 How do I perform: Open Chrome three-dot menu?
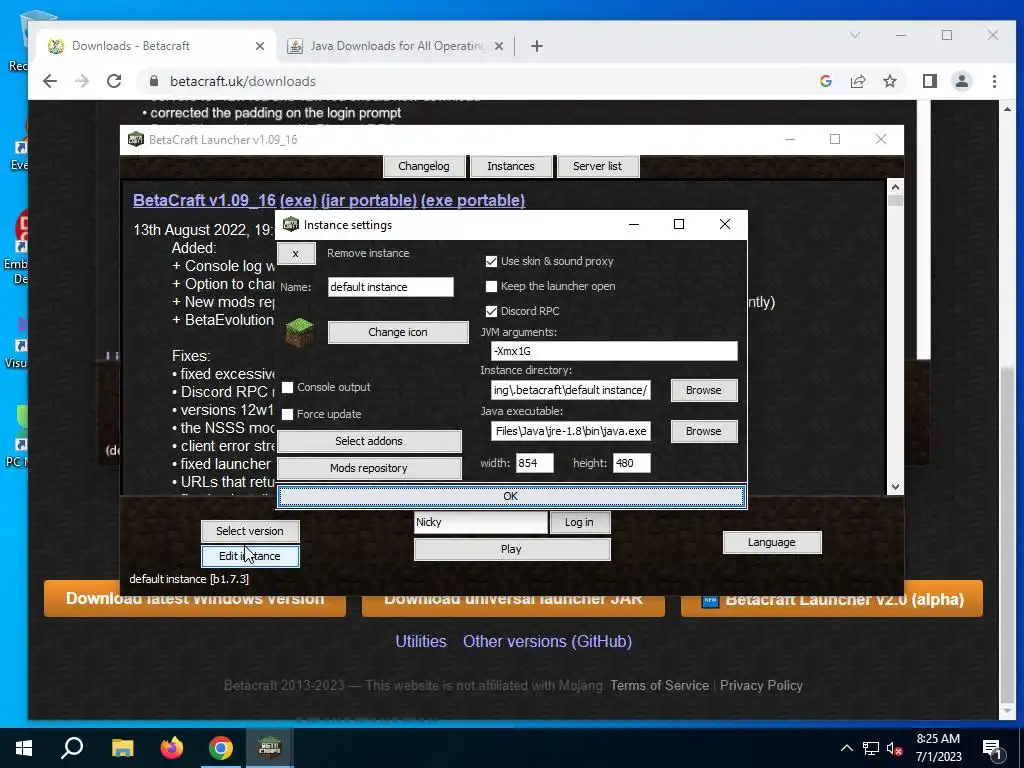pos(994,81)
